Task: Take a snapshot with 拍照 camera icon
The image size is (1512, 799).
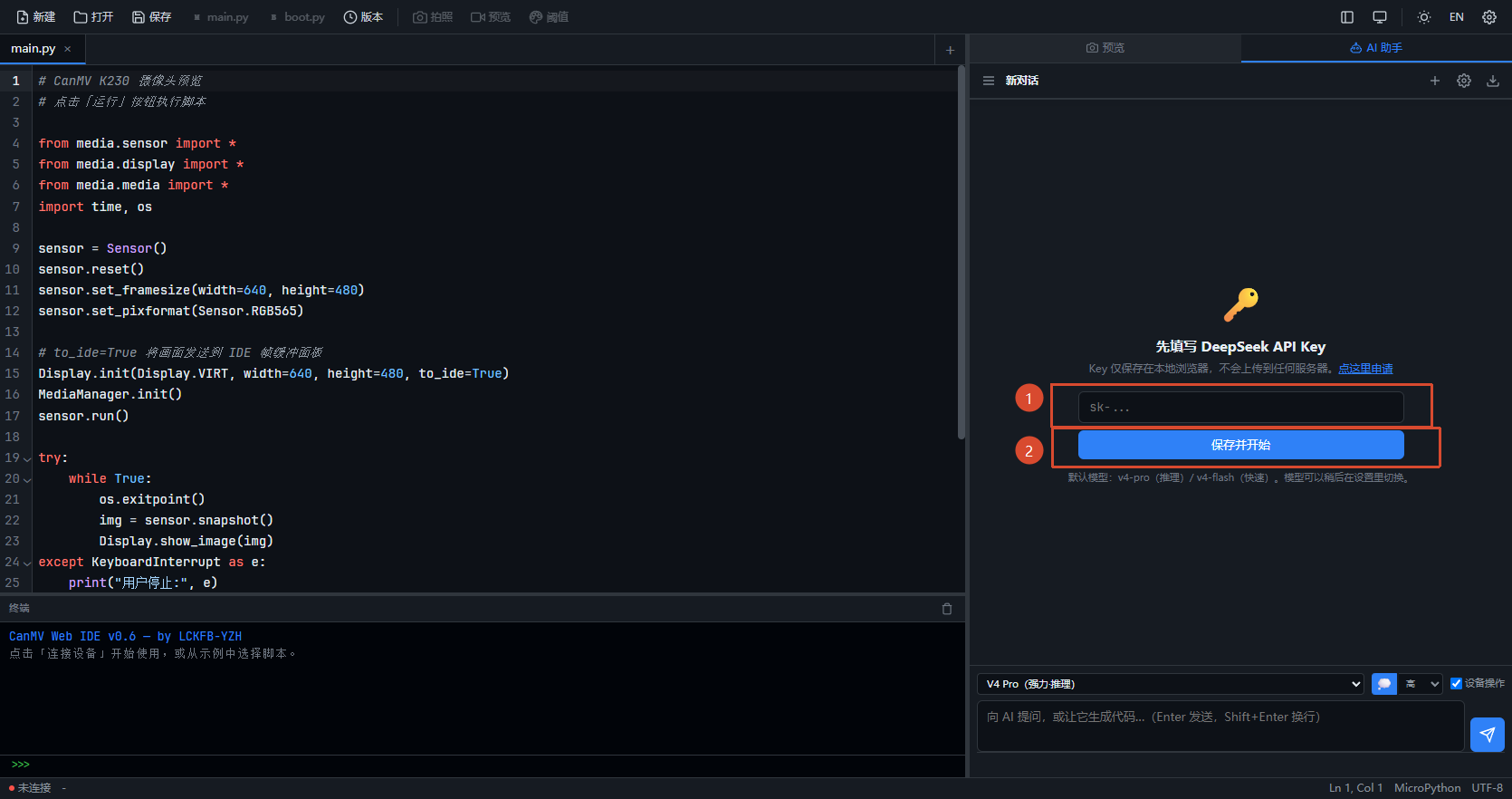Action: [x=433, y=17]
